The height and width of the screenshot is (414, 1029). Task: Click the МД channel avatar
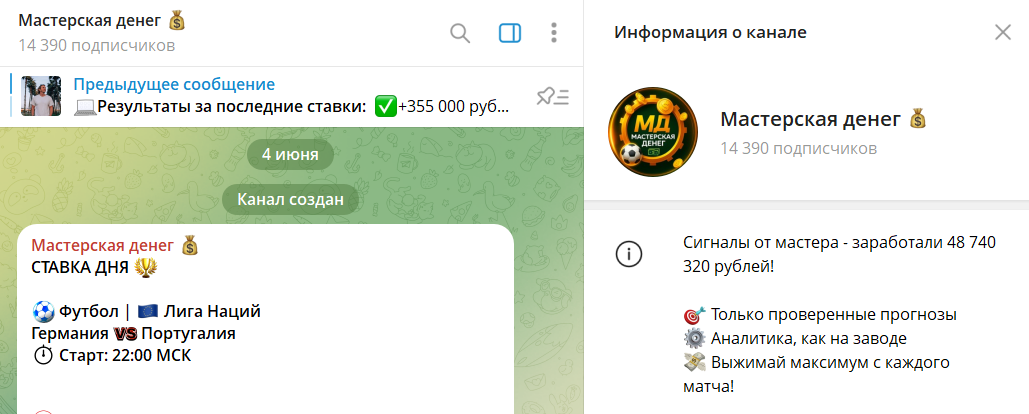coord(652,132)
